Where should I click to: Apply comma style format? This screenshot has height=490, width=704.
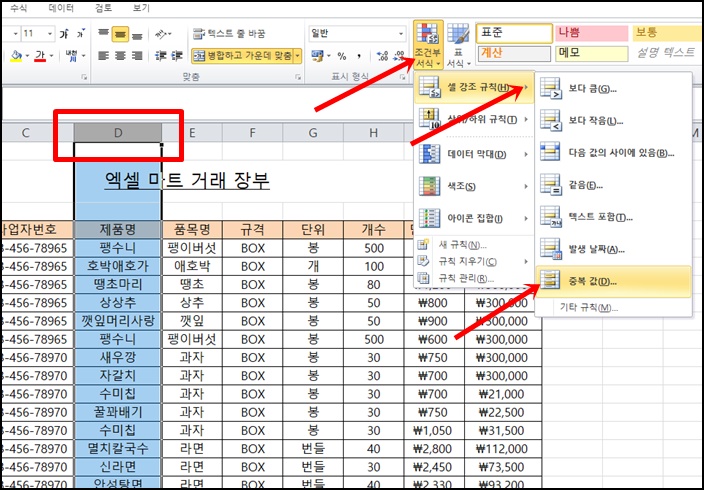[360, 56]
